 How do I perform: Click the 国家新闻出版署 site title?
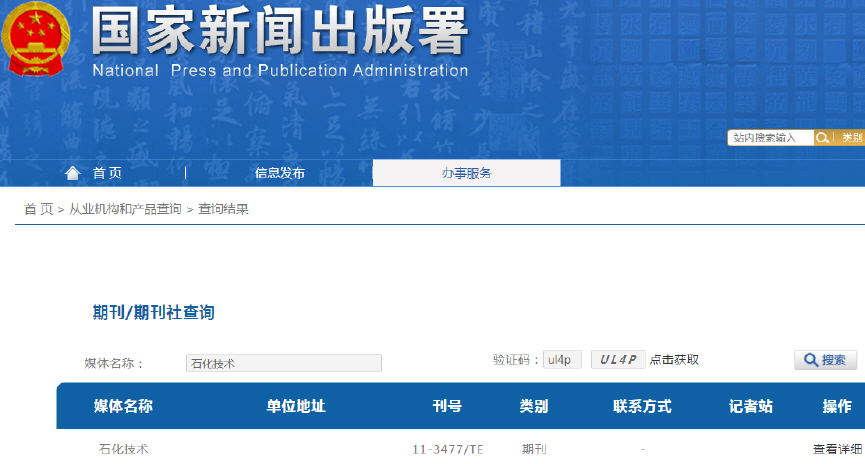[280, 31]
